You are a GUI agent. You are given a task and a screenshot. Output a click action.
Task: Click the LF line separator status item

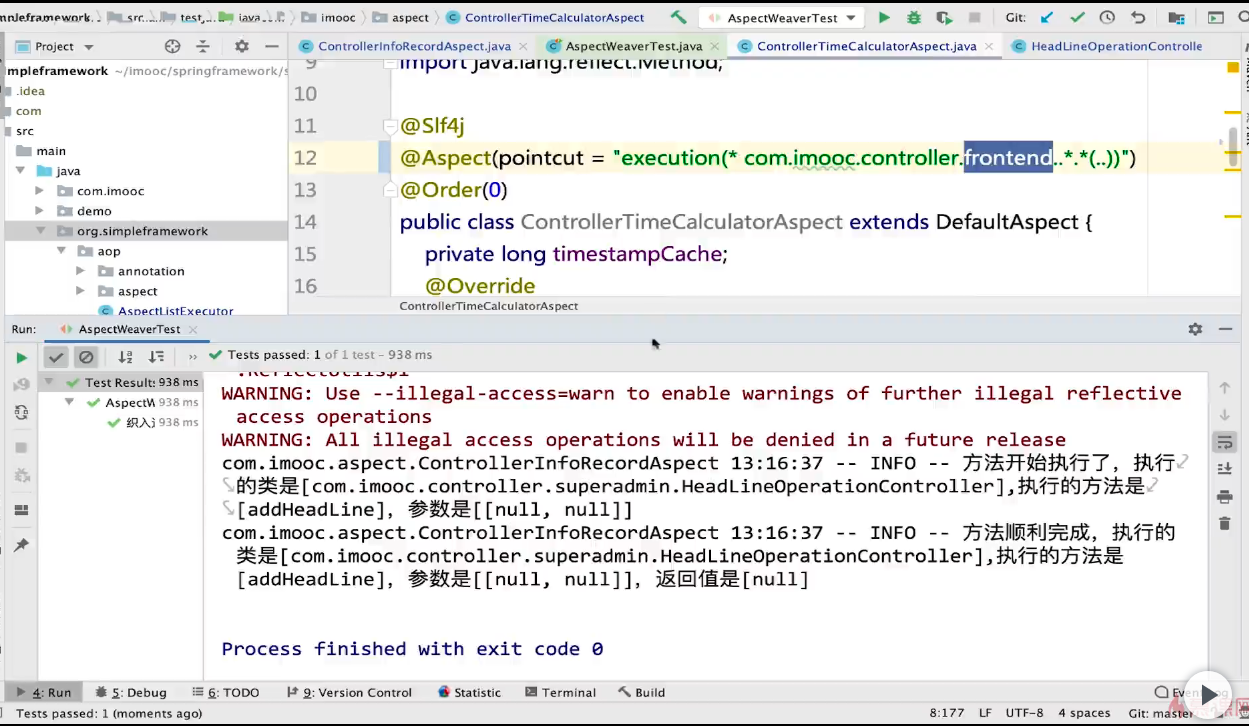pyautogui.click(x=985, y=713)
